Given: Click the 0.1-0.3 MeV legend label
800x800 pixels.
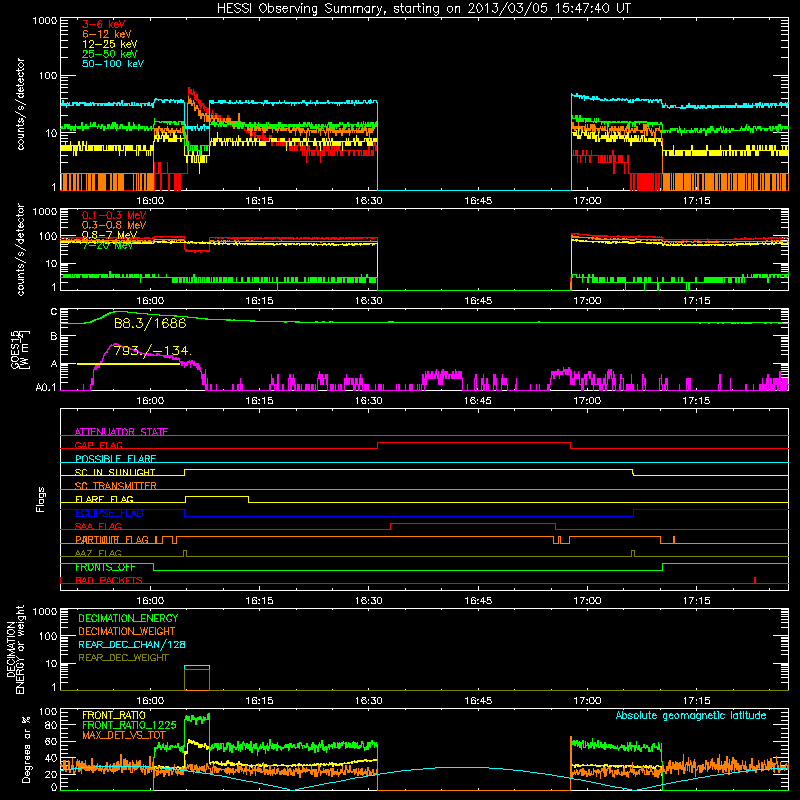Looking at the screenshot, I should click(x=113, y=215).
